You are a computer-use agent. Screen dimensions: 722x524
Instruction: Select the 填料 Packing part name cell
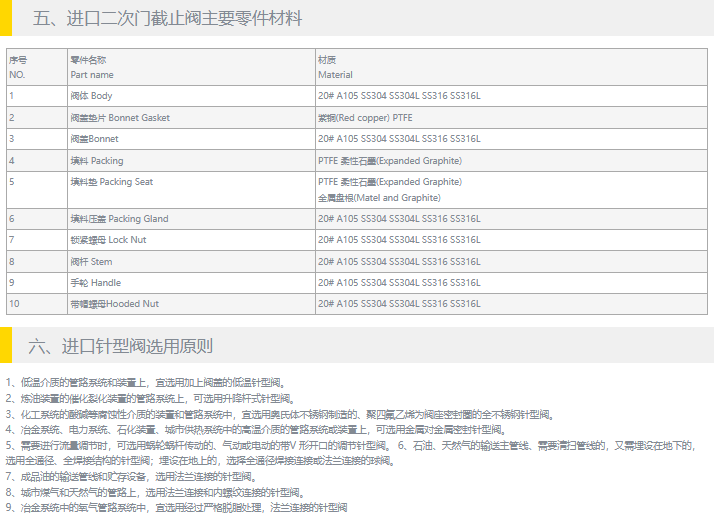(x=97, y=160)
